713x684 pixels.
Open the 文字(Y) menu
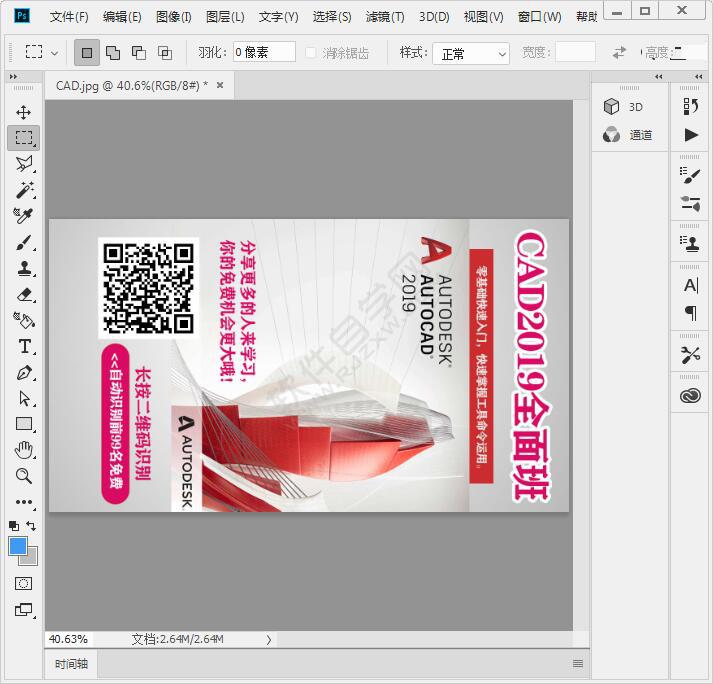278,17
